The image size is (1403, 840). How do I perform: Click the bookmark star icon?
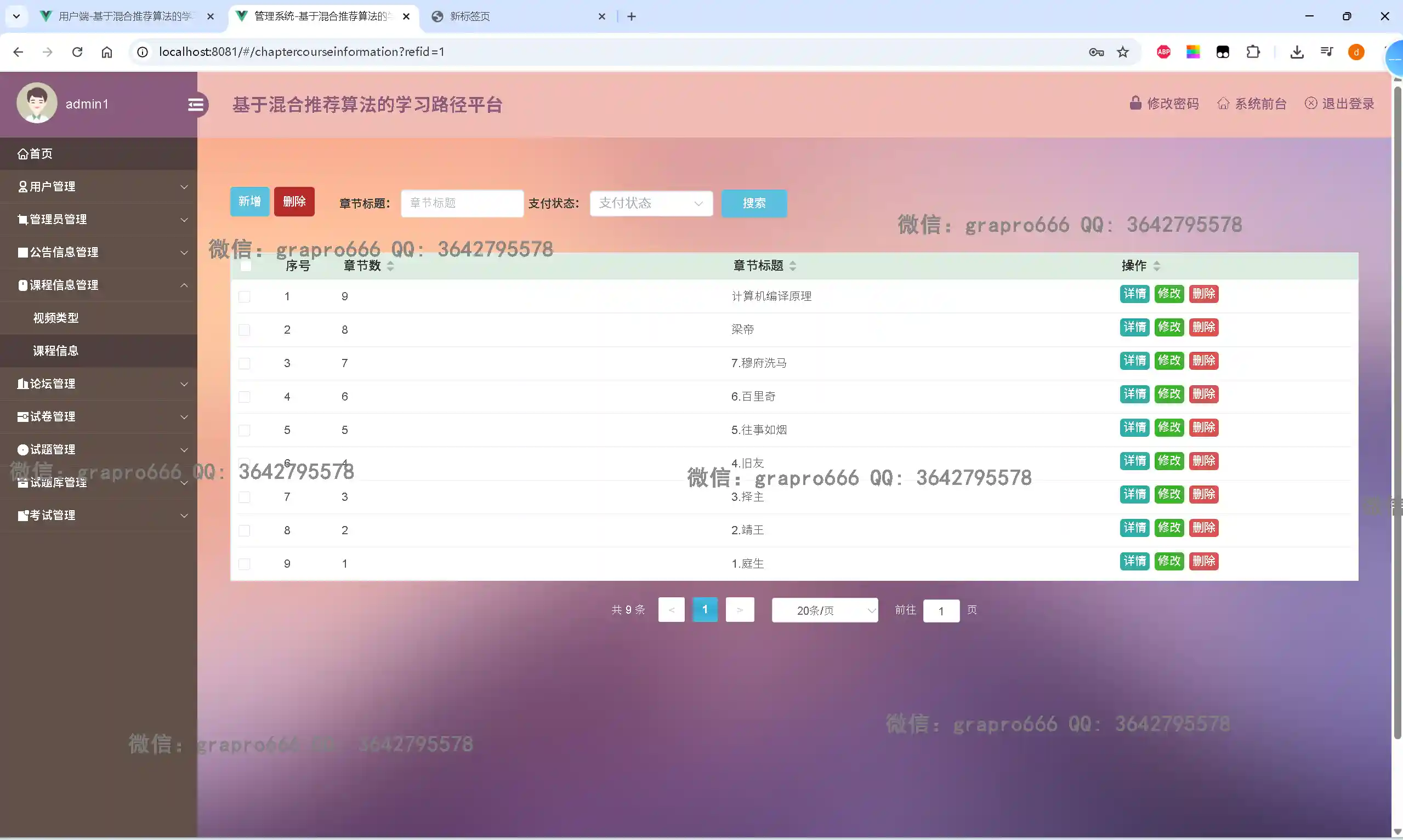coord(1123,52)
